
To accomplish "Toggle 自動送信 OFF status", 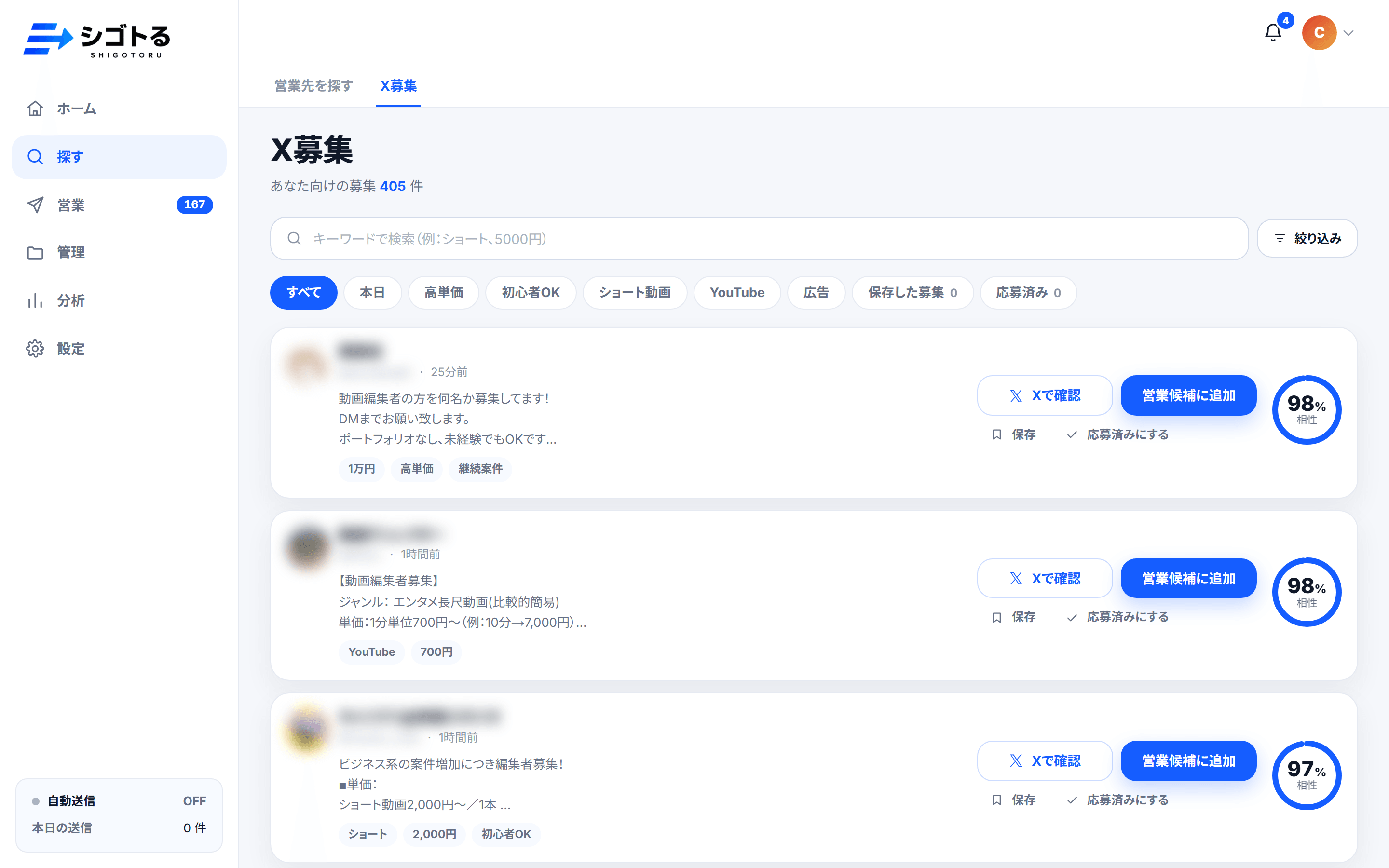I will tap(119, 801).
